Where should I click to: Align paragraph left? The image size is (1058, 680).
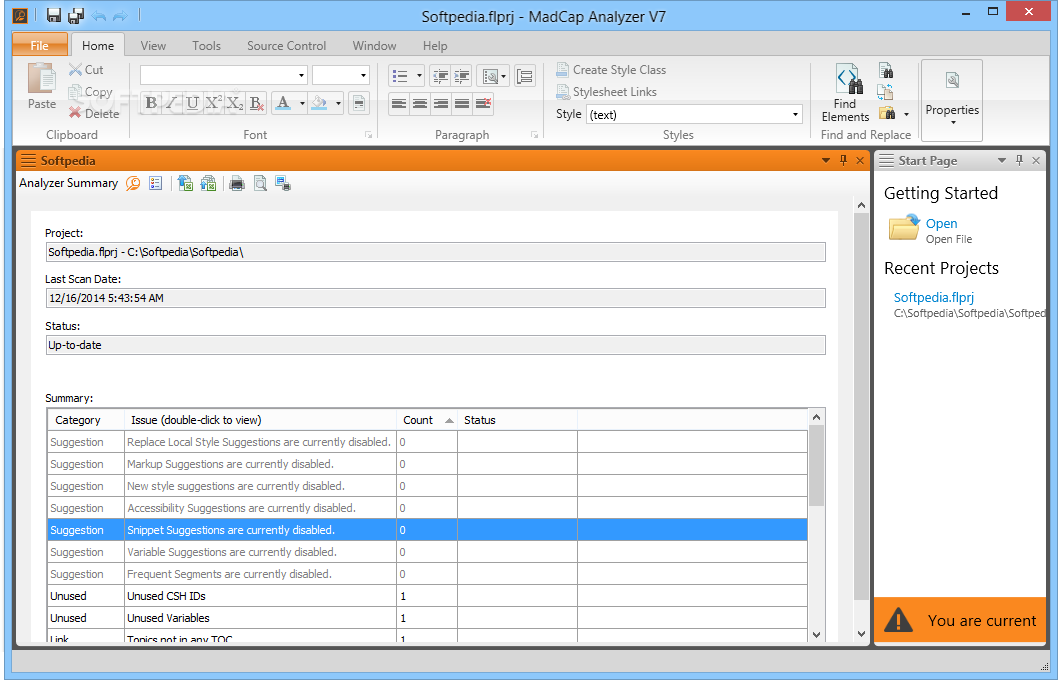point(399,103)
